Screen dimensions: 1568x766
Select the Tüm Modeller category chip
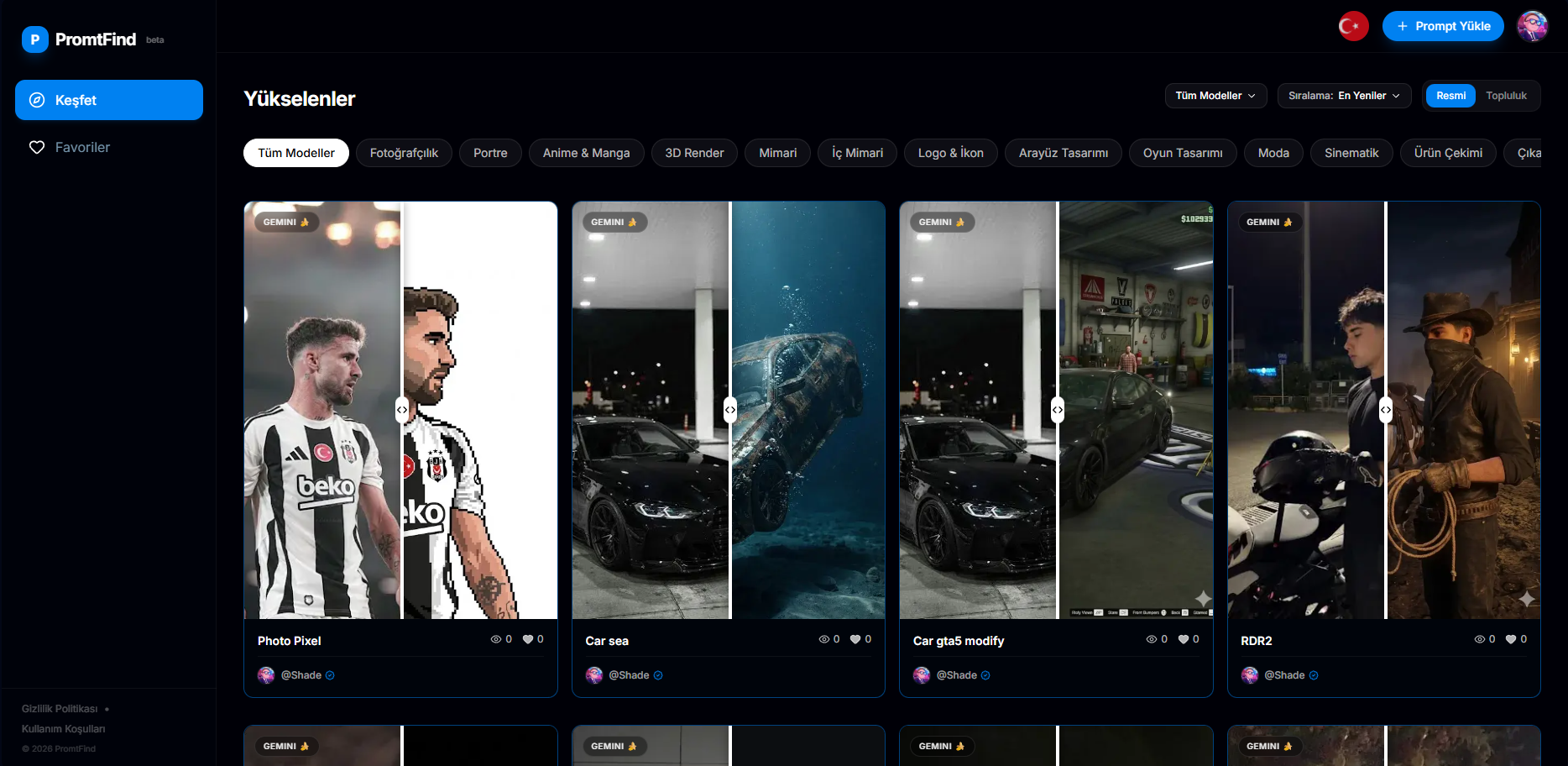pyautogui.click(x=296, y=153)
